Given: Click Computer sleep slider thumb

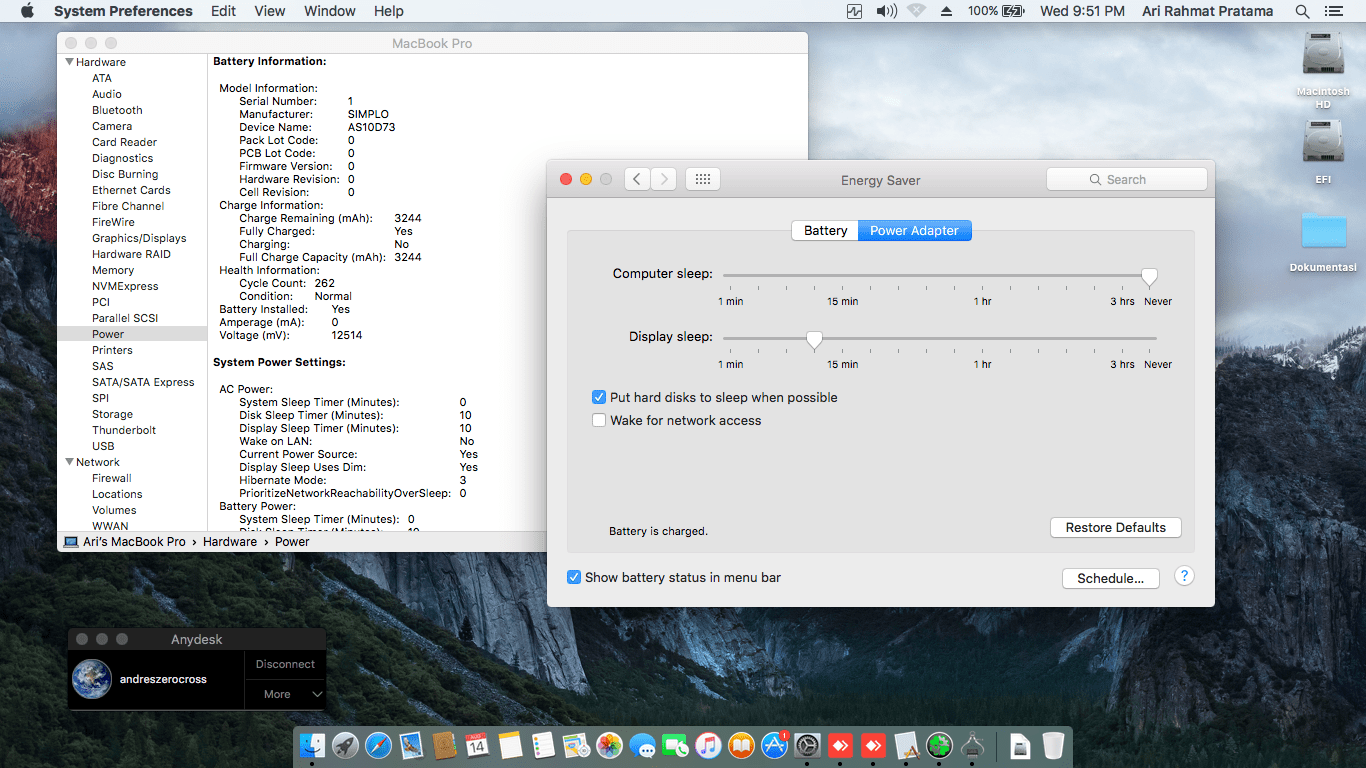Looking at the screenshot, I should [1150, 276].
